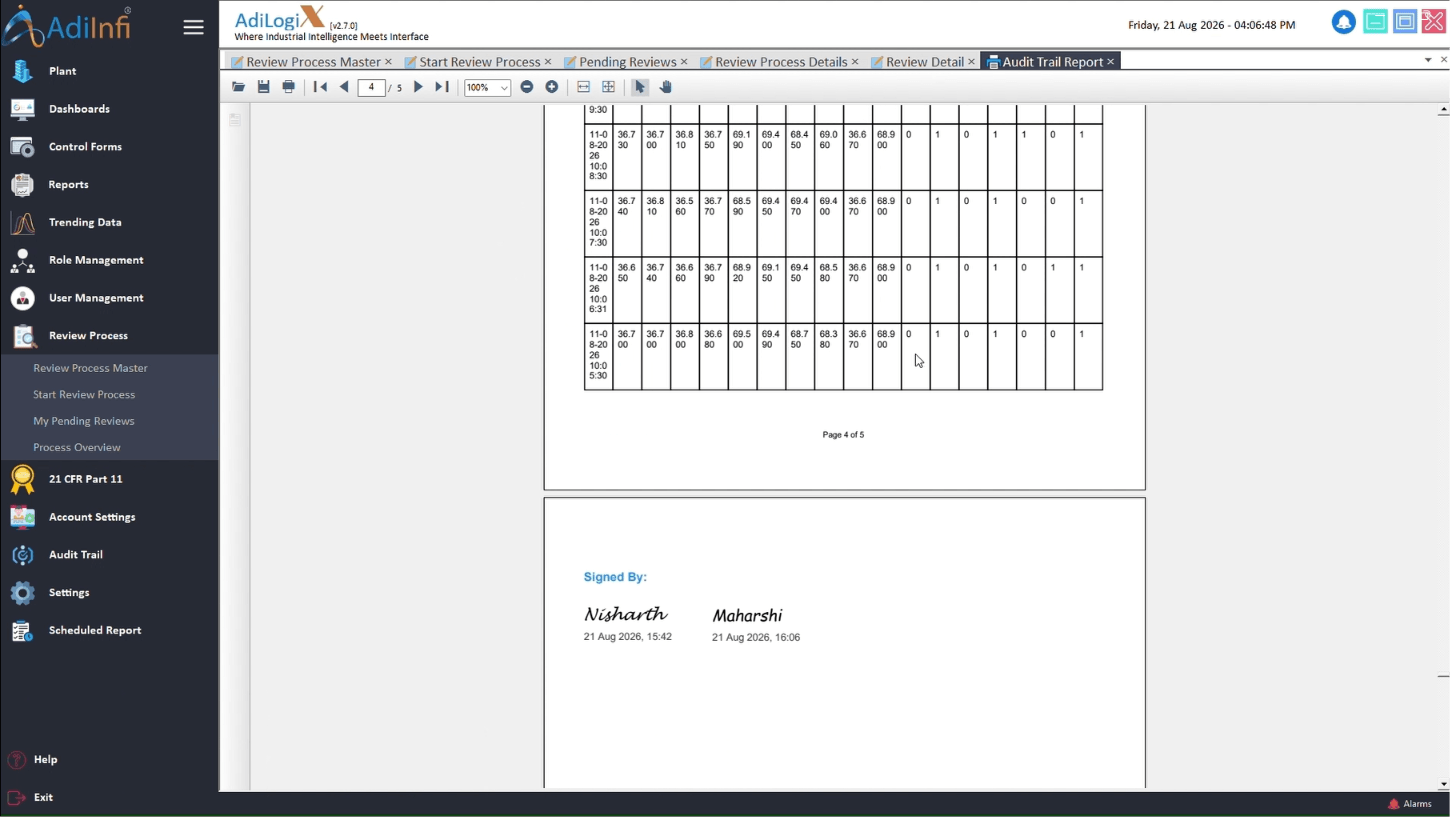The width and height of the screenshot is (1450, 817).
Task: Open the notifications bell icon
Action: 1343,22
